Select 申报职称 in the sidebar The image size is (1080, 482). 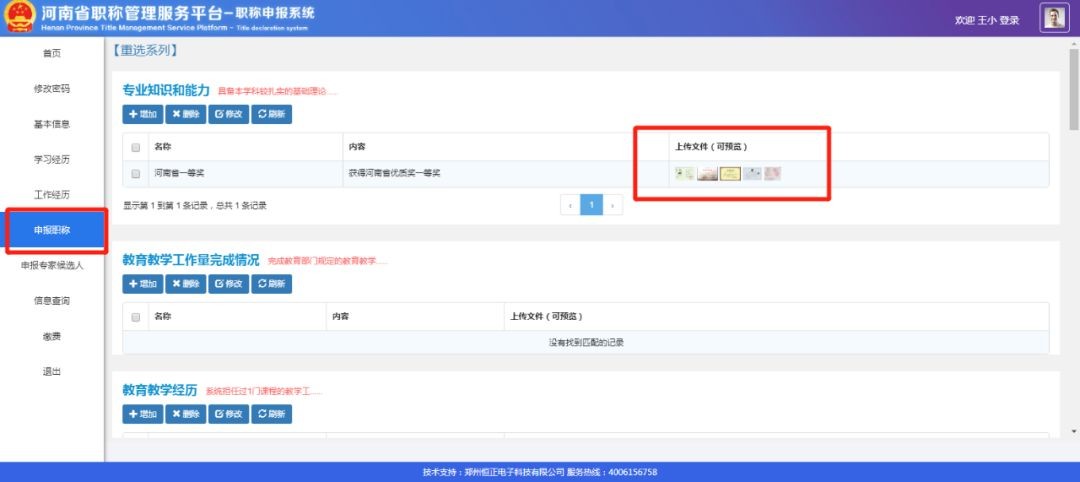[x=52, y=231]
